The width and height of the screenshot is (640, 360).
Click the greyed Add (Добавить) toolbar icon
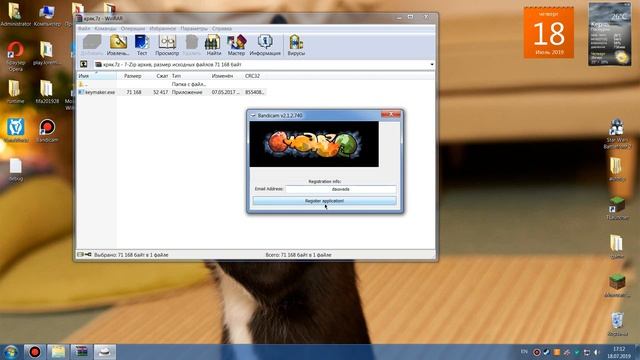[x=92, y=45]
